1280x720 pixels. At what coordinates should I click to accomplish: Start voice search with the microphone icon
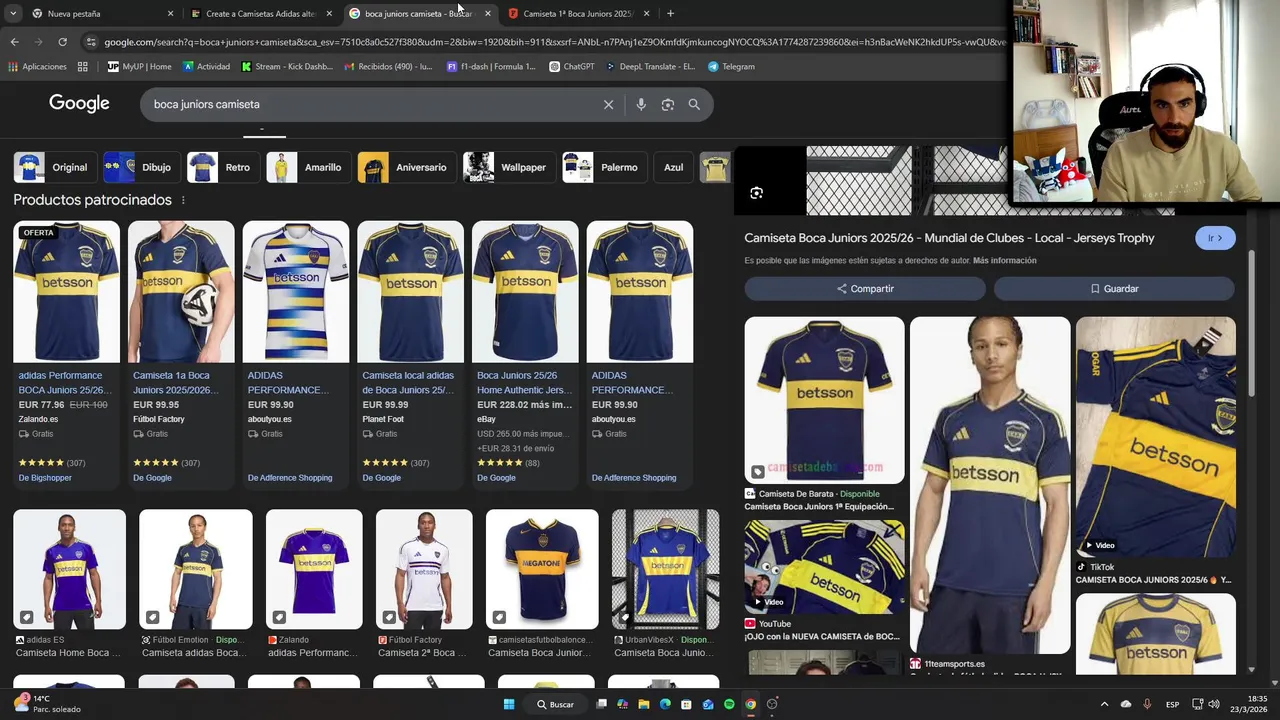pyautogui.click(x=641, y=104)
